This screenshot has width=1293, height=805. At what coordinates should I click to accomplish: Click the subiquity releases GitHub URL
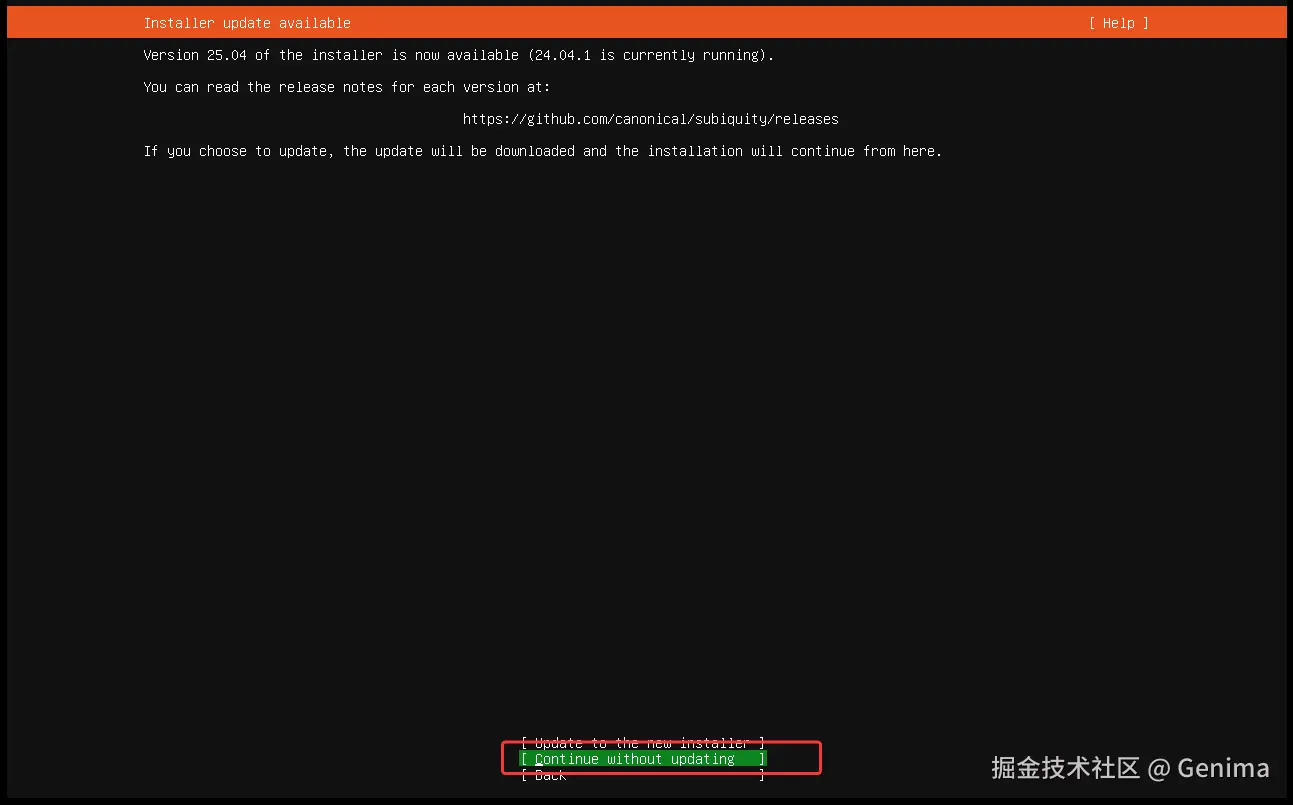[x=651, y=119]
